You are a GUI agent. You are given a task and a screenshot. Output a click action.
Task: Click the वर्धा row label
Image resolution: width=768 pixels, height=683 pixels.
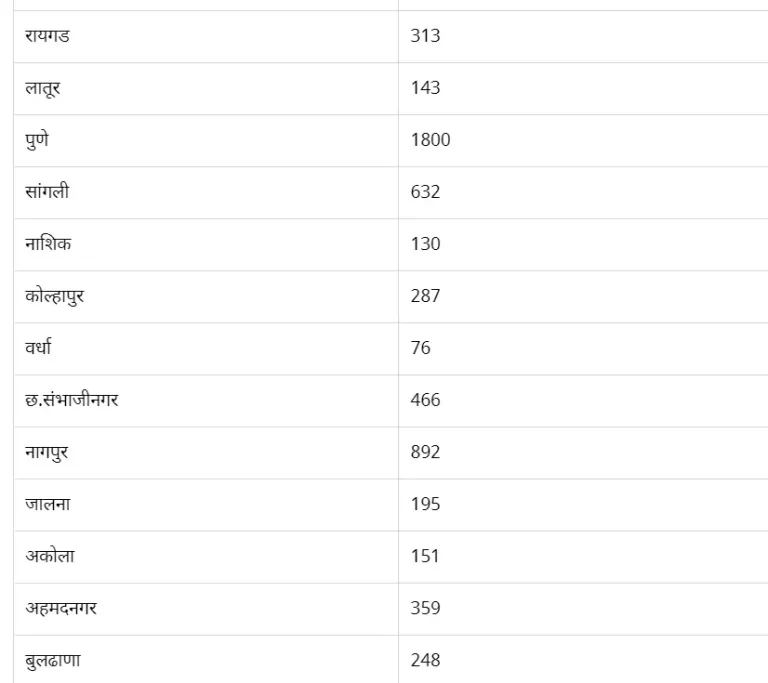[x=39, y=348]
